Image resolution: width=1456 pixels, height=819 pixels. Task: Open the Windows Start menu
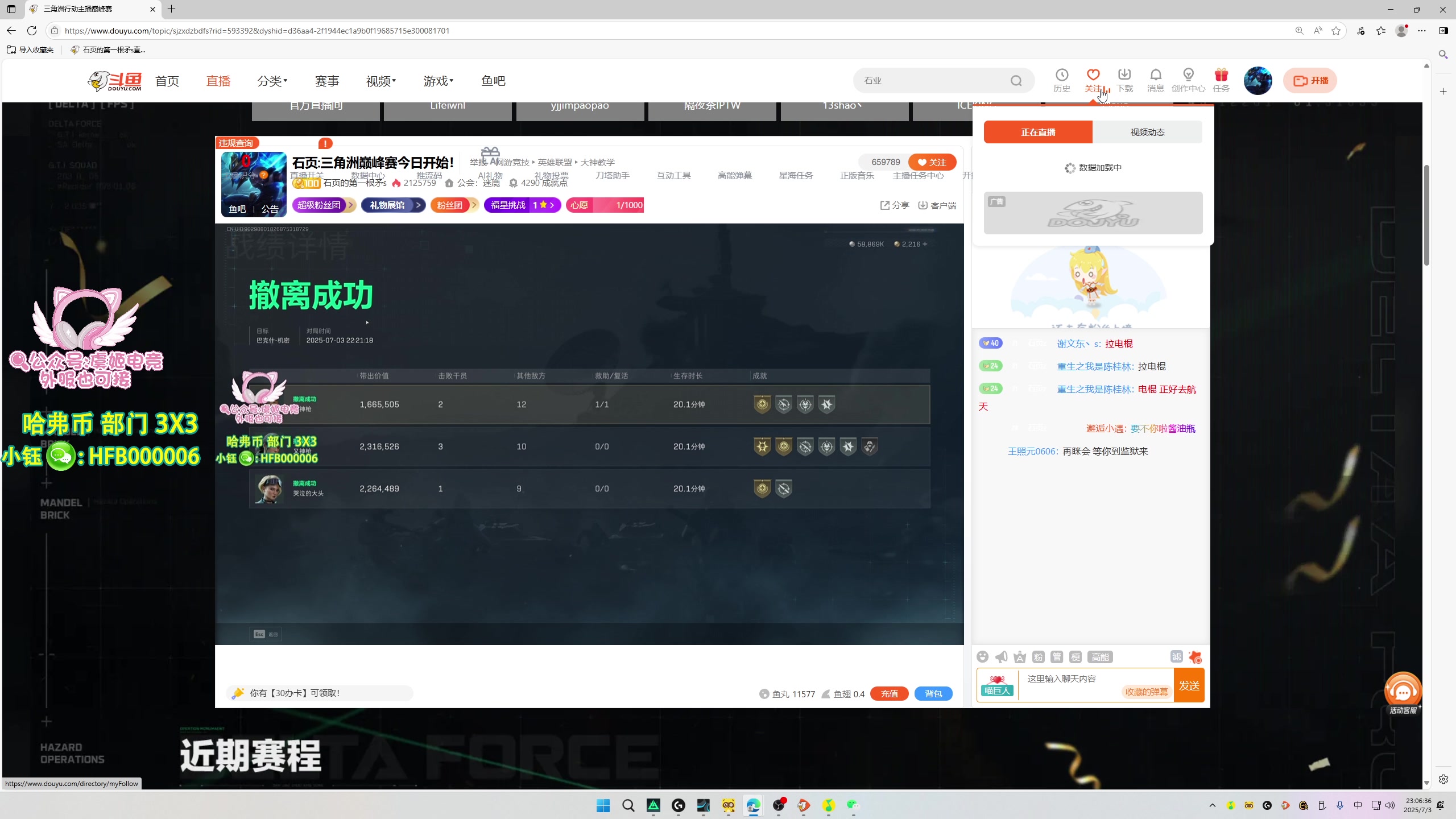coord(603,805)
